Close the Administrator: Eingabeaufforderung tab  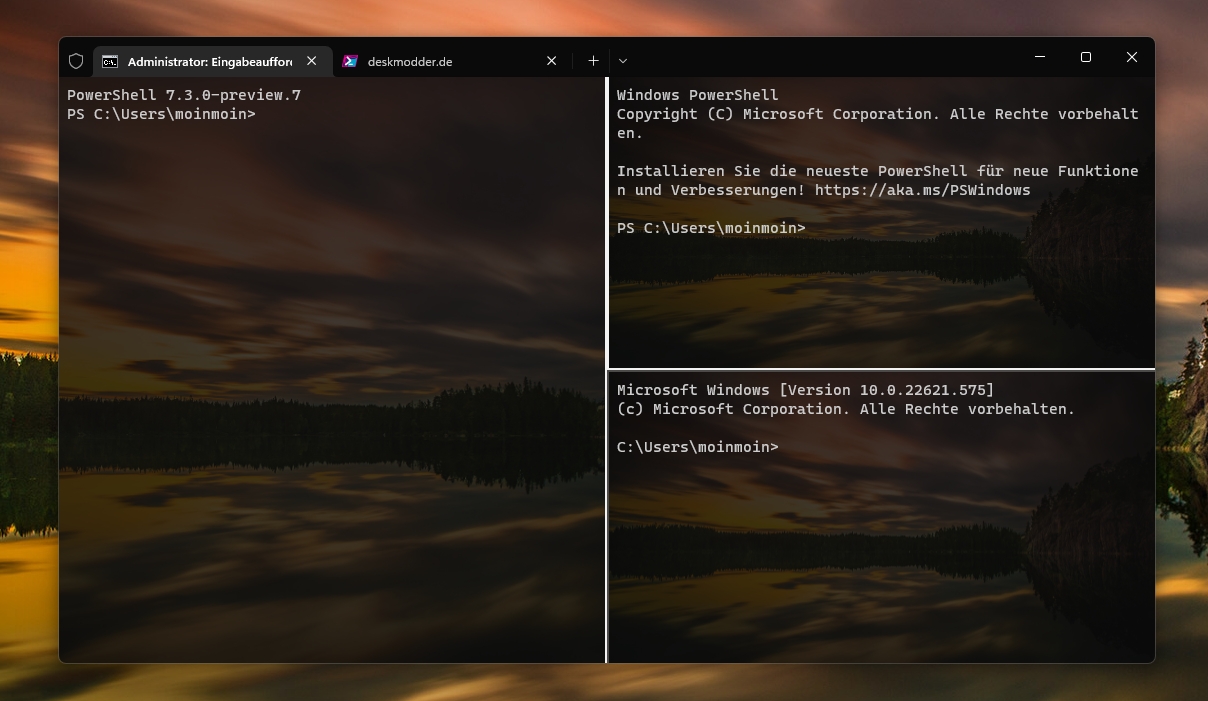312,61
